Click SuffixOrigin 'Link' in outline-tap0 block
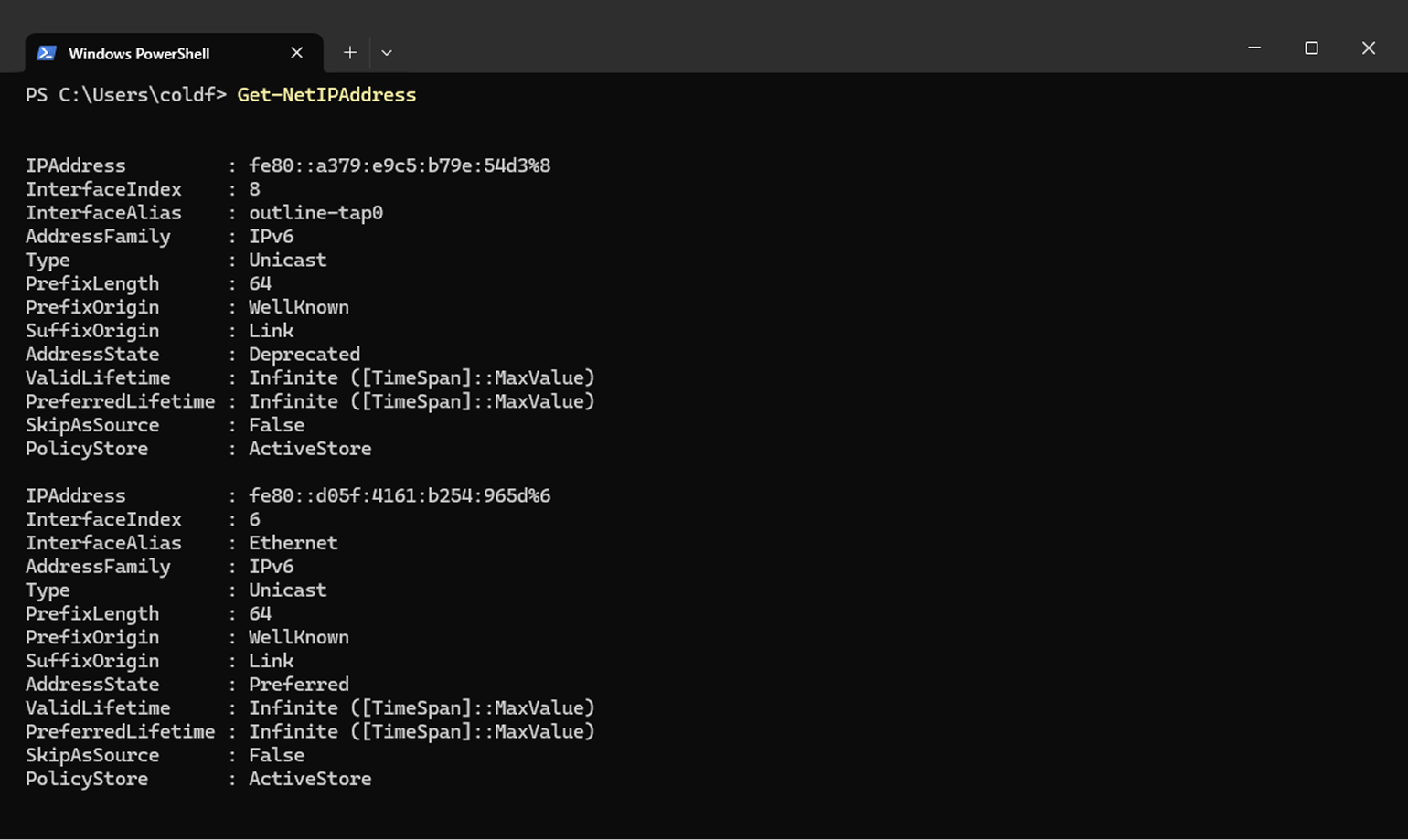The width and height of the screenshot is (1408, 840). pos(271,331)
